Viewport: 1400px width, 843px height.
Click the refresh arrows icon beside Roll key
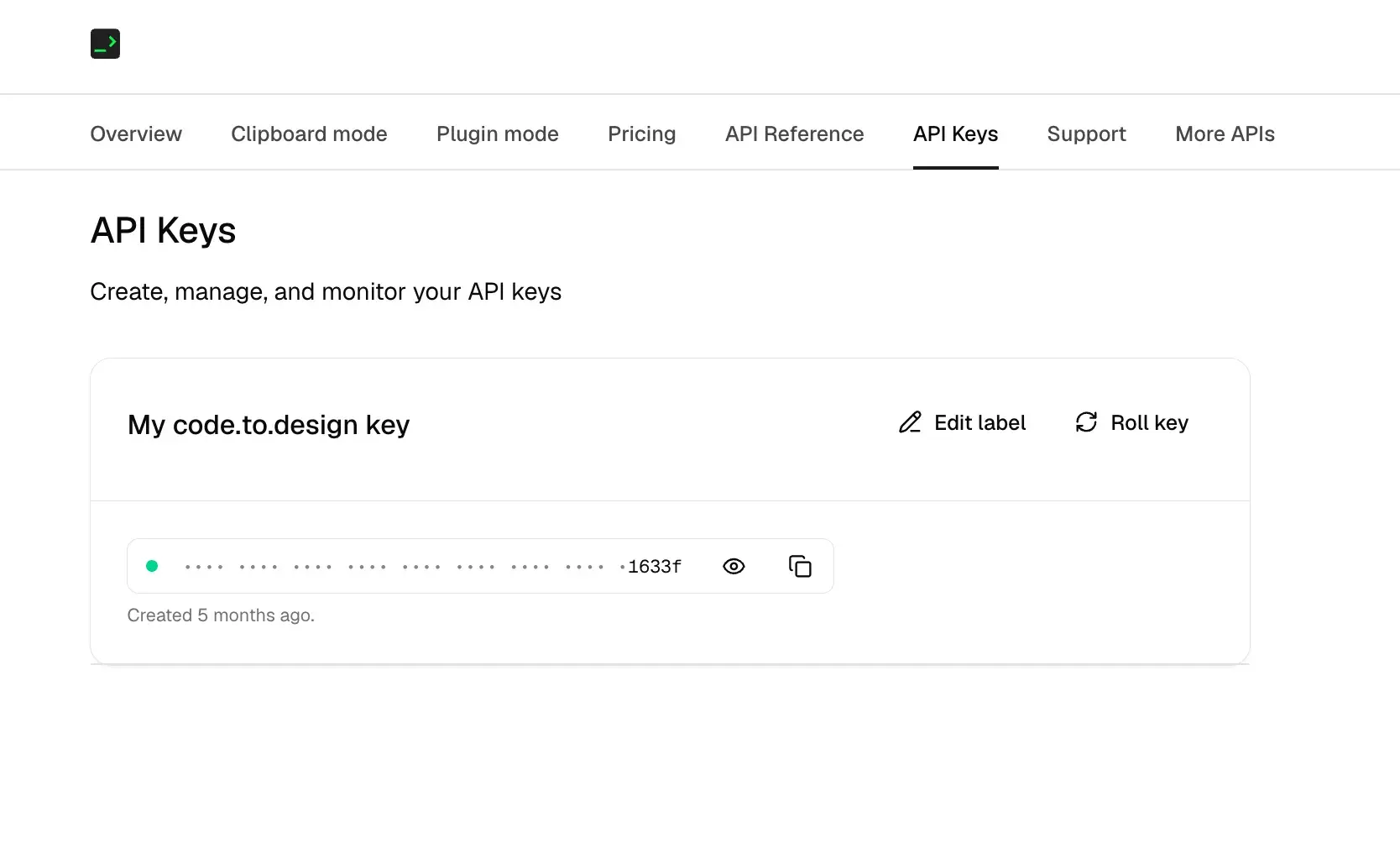[1086, 422]
